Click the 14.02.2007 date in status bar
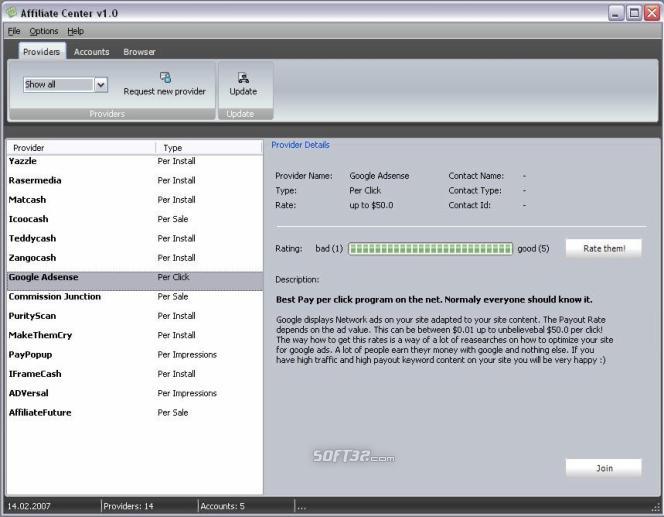The height and width of the screenshot is (517, 664). click(29, 506)
